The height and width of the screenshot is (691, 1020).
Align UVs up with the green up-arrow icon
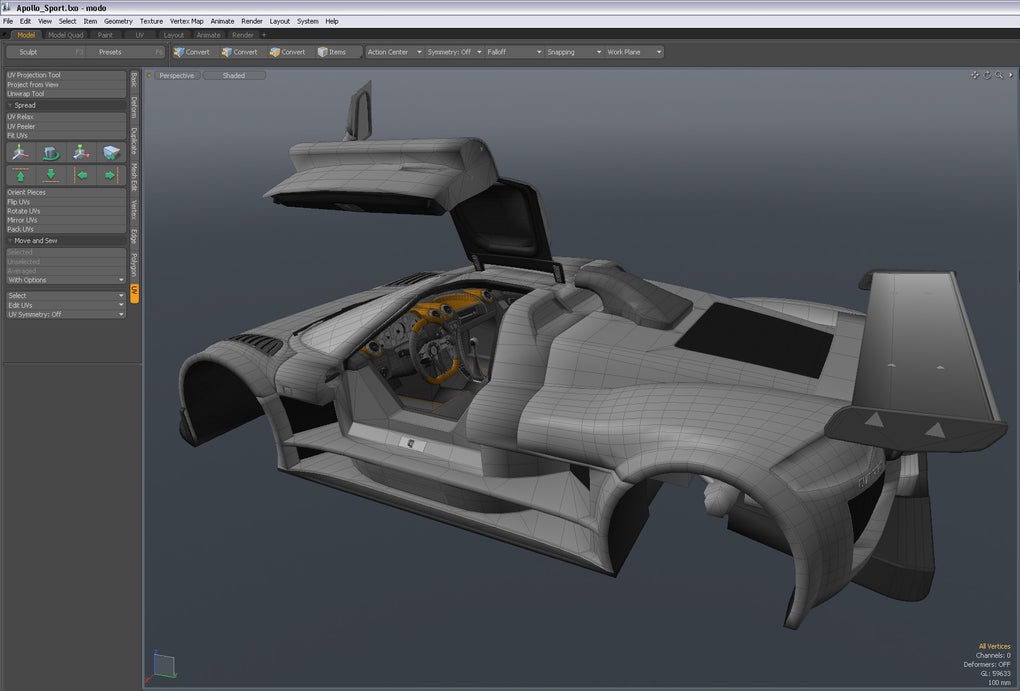point(21,175)
